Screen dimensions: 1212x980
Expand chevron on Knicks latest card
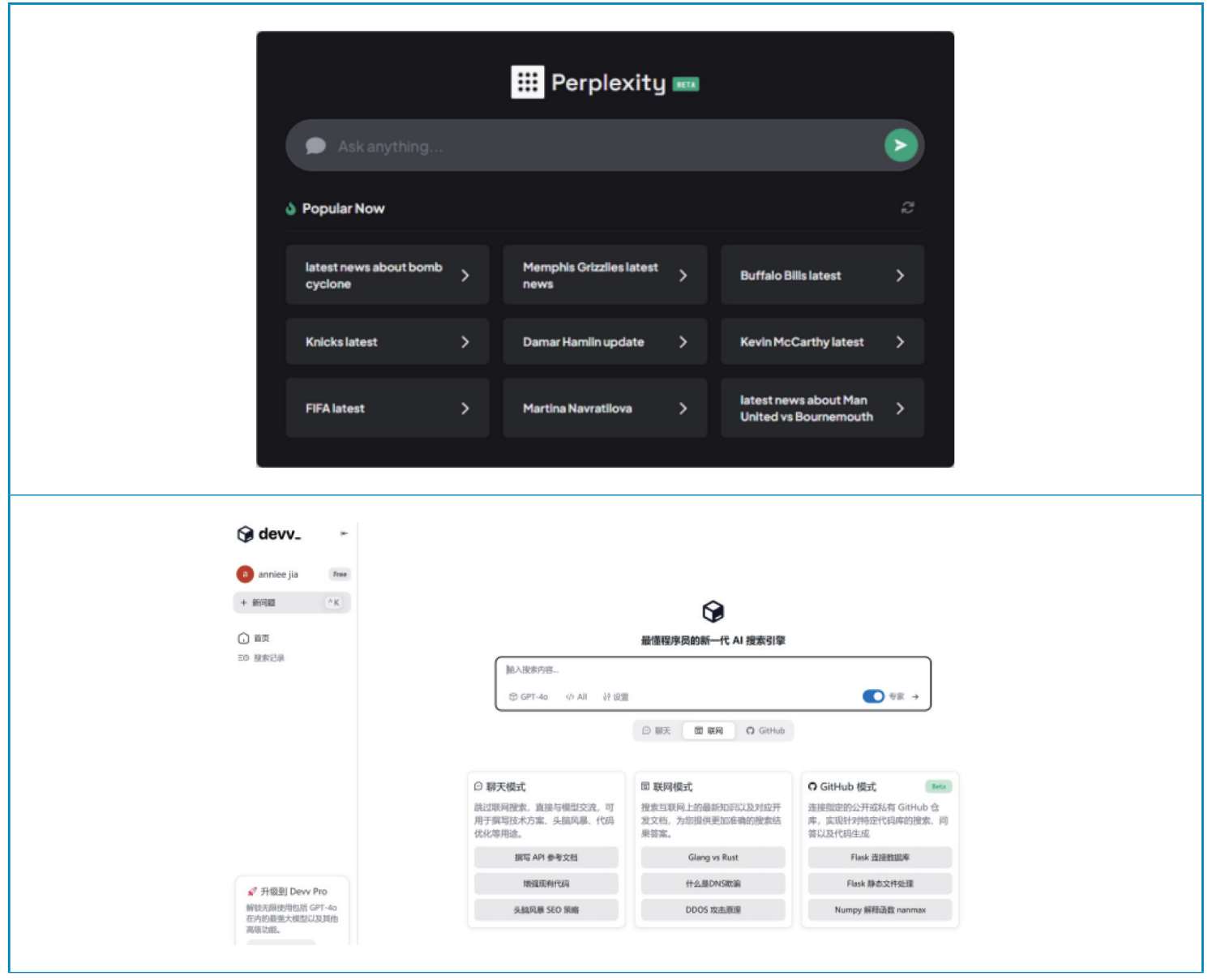[465, 342]
